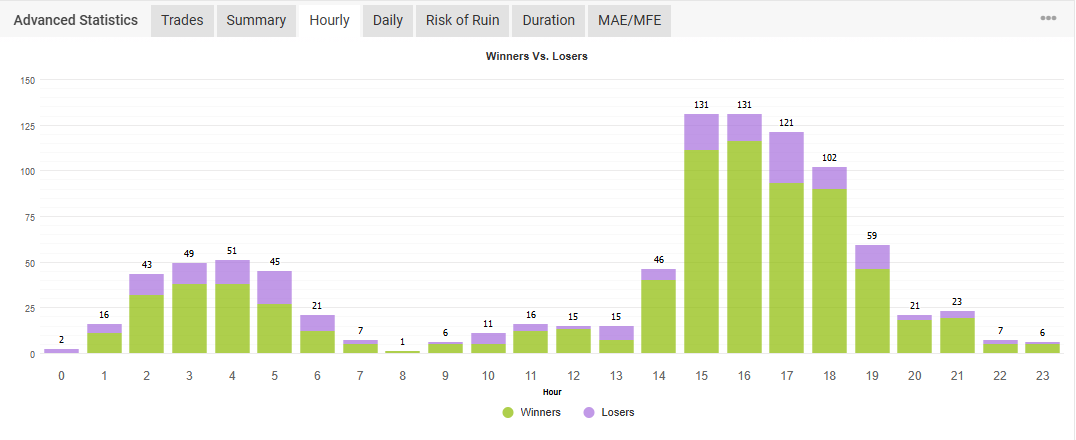Screen dimensions: 1076x440
Task: Click the green winners bar for hour 1
Action: tap(104, 343)
